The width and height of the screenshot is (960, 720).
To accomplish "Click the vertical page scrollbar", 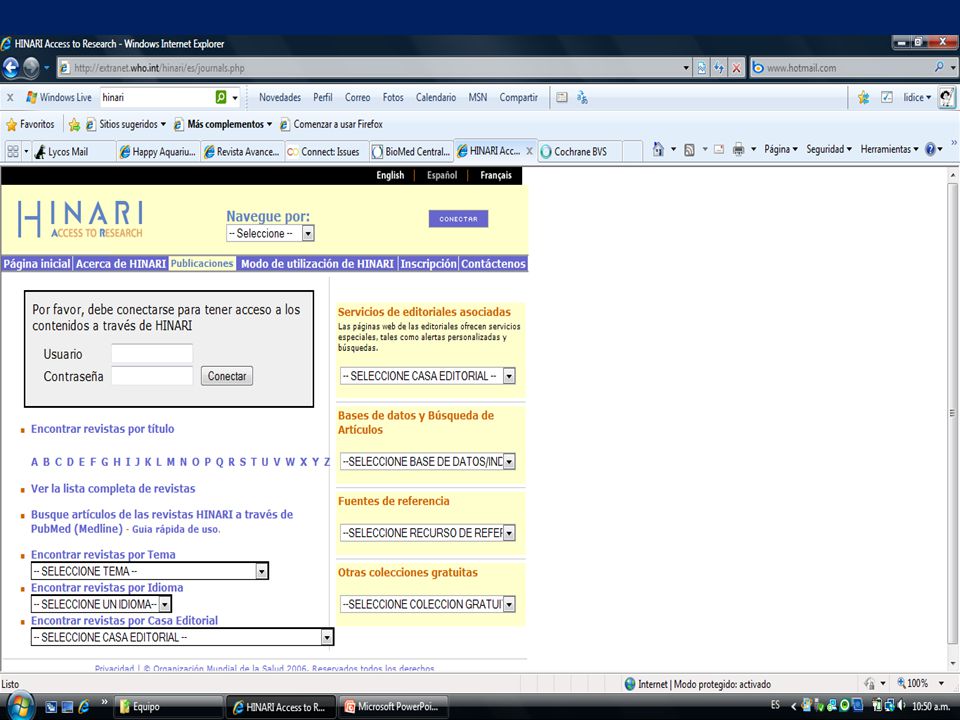I will (952, 413).
